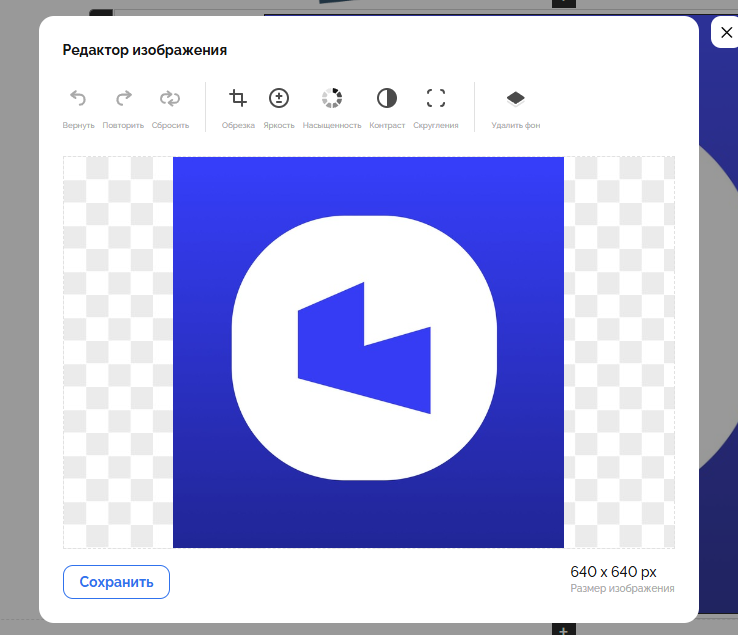Click the left transparent checkered area
The height and width of the screenshot is (635, 738).
(118, 350)
